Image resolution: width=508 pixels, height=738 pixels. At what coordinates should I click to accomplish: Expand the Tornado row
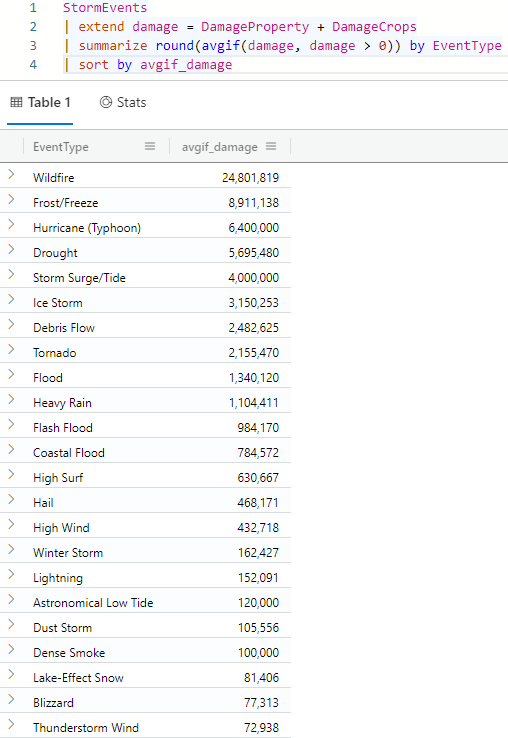pos(11,349)
